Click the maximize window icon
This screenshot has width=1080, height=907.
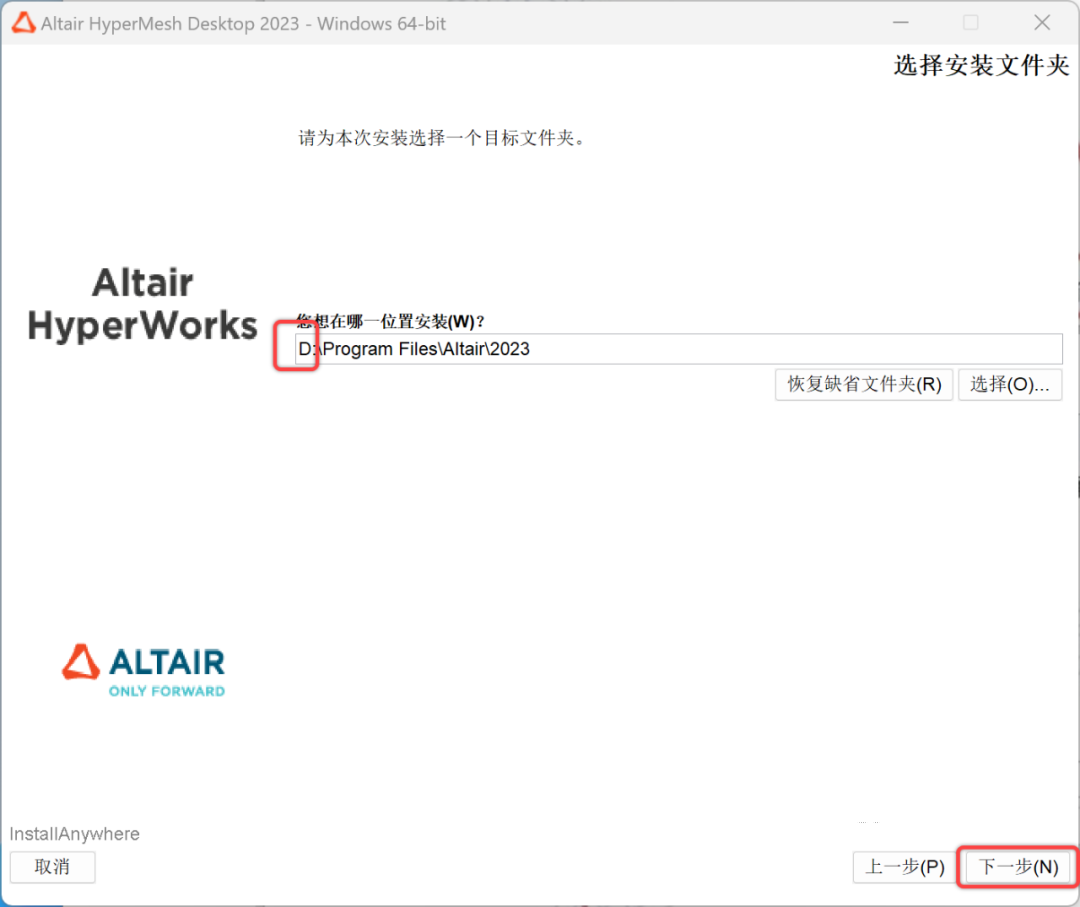point(970,23)
